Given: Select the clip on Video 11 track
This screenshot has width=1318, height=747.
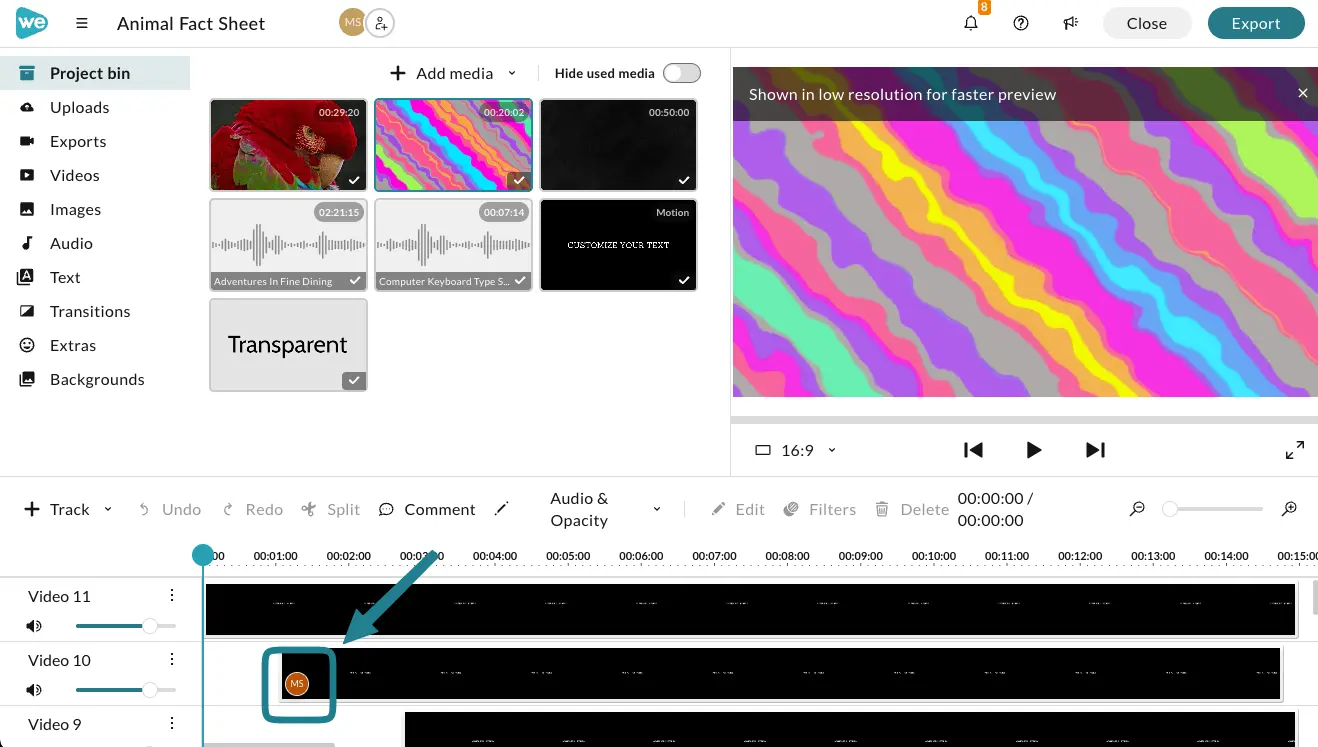Looking at the screenshot, I should click(750, 610).
